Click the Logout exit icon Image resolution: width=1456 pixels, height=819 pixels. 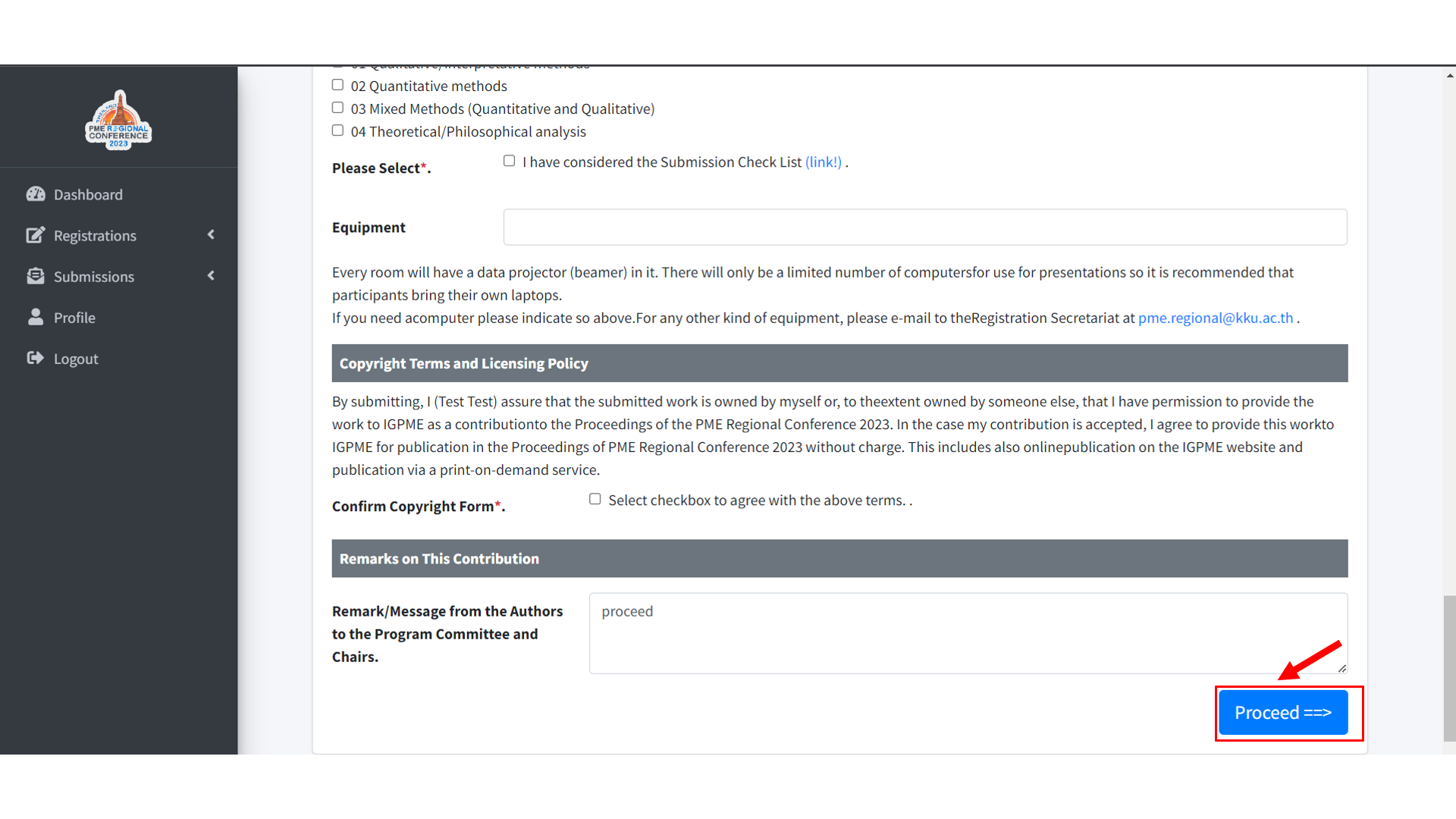click(36, 358)
